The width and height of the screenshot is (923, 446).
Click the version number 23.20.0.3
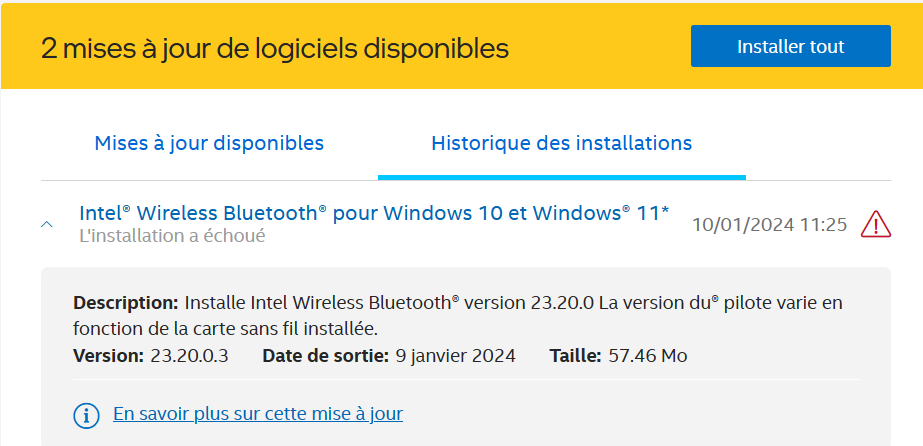[189, 355]
